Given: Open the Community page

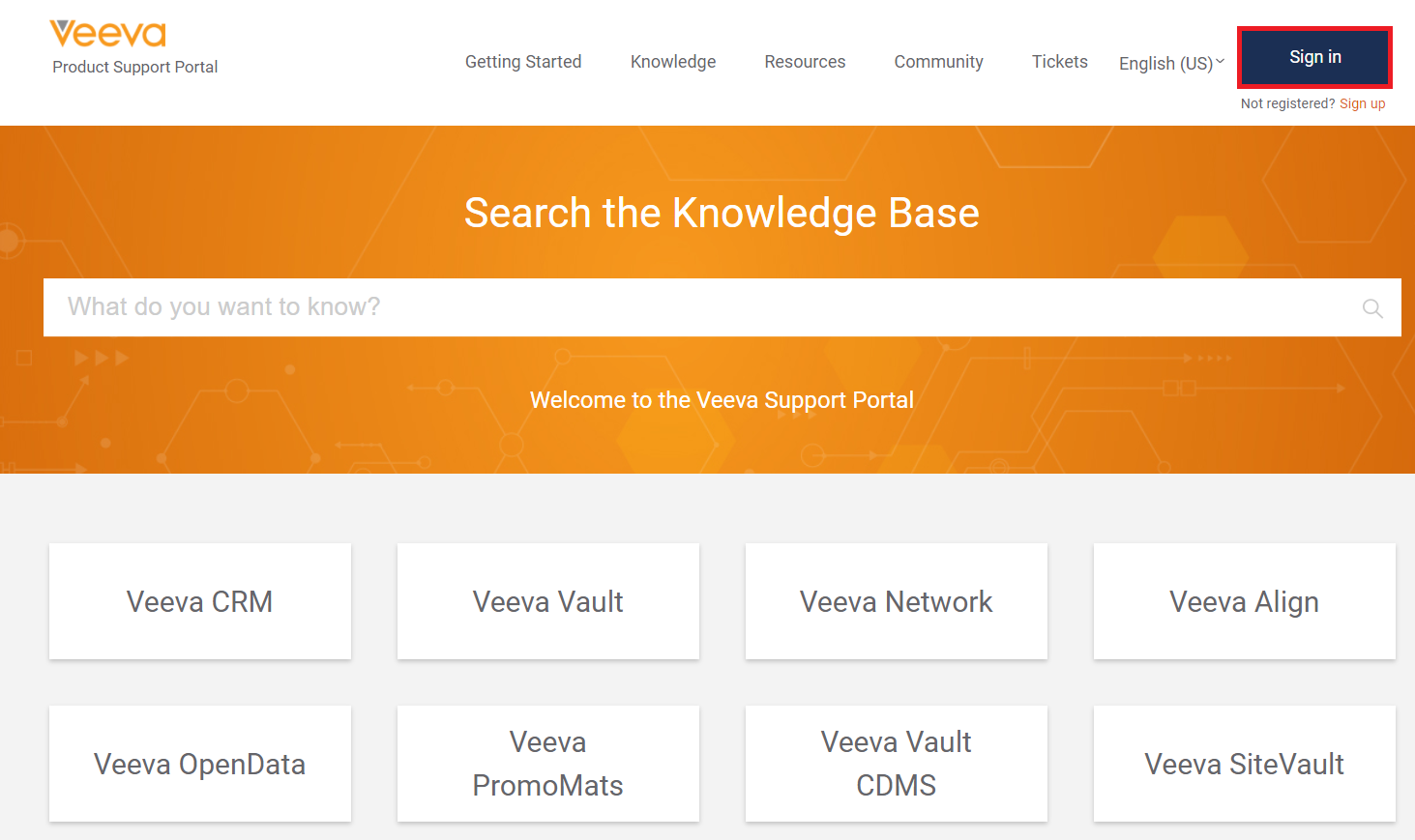Looking at the screenshot, I should [x=938, y=62].
